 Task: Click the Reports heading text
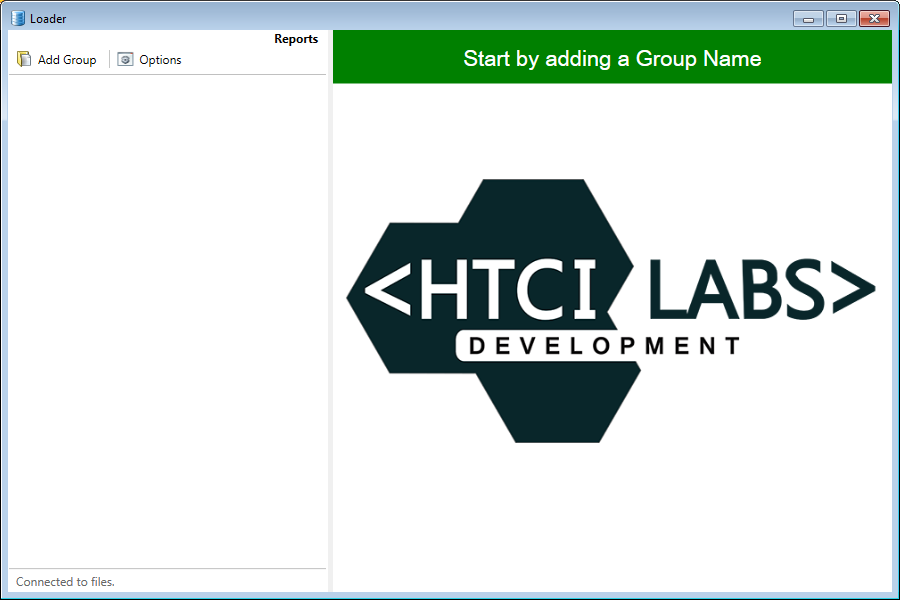[x=296, y=38]
